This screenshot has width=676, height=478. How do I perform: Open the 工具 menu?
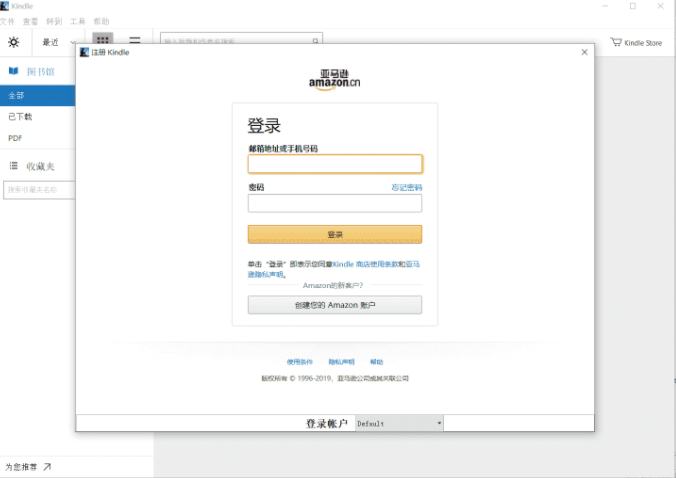coord(78,21)
